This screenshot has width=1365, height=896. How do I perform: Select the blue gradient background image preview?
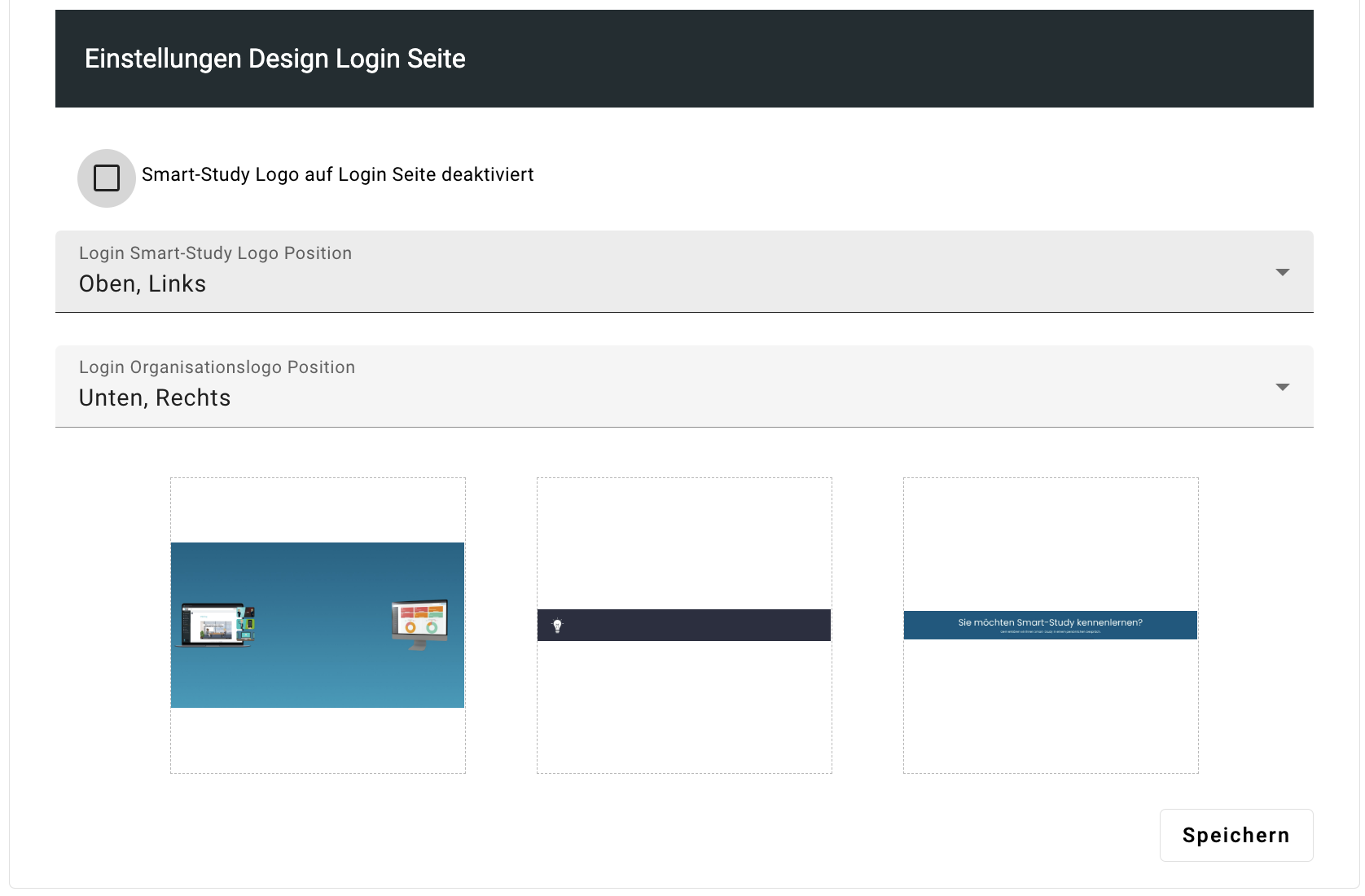pos(318,668)
